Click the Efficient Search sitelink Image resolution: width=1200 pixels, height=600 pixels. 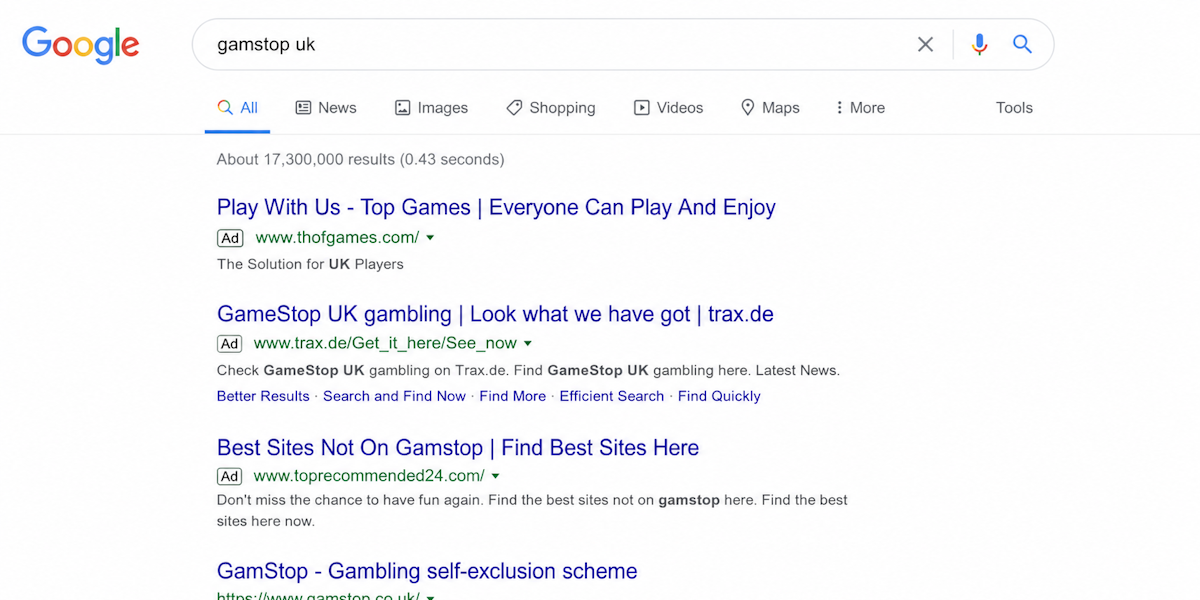coord(612,396)
